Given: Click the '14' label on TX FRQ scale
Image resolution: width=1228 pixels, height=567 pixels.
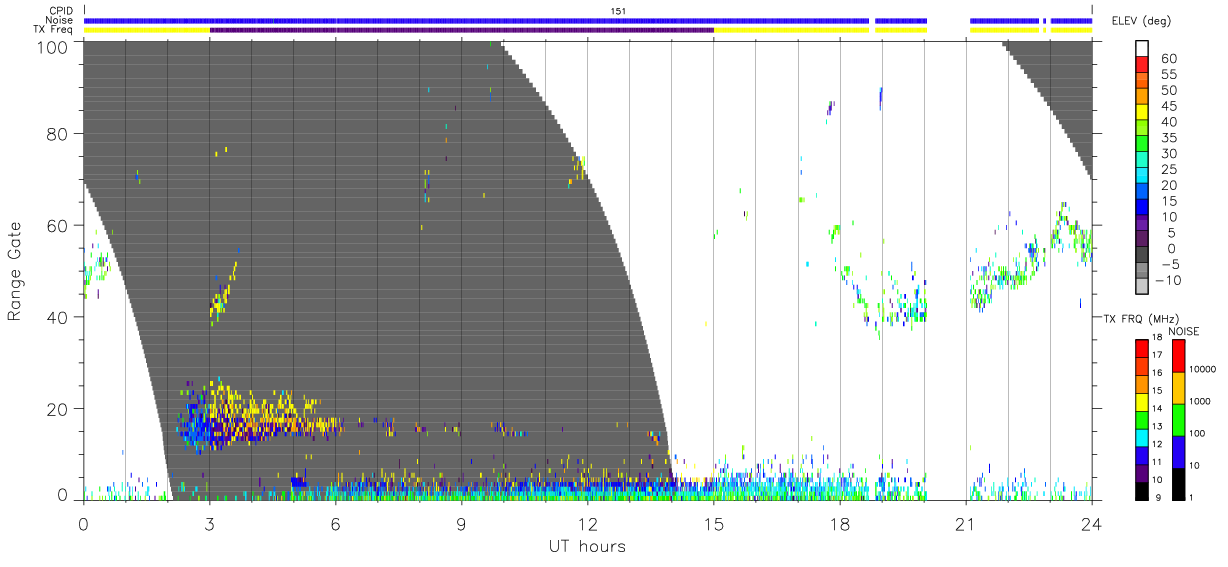Looking at the screenshot, I should 1157,408.
